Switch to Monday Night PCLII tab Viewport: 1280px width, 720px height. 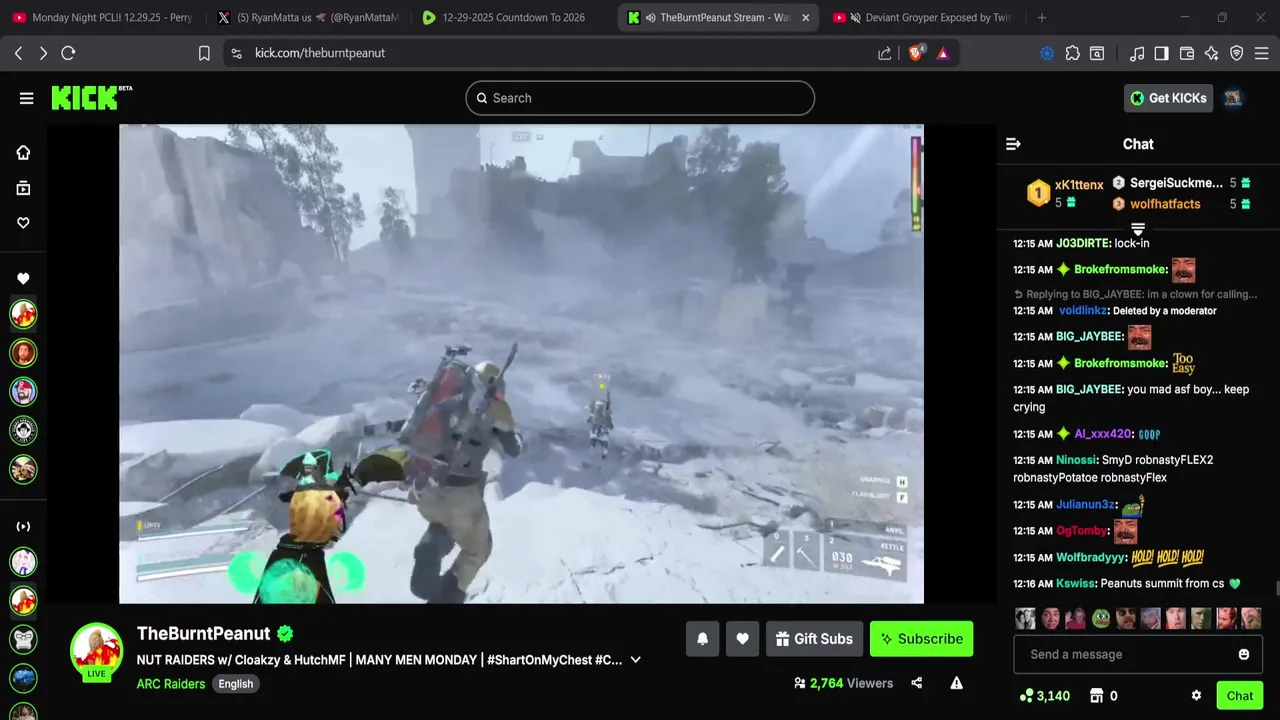[103, 17]
